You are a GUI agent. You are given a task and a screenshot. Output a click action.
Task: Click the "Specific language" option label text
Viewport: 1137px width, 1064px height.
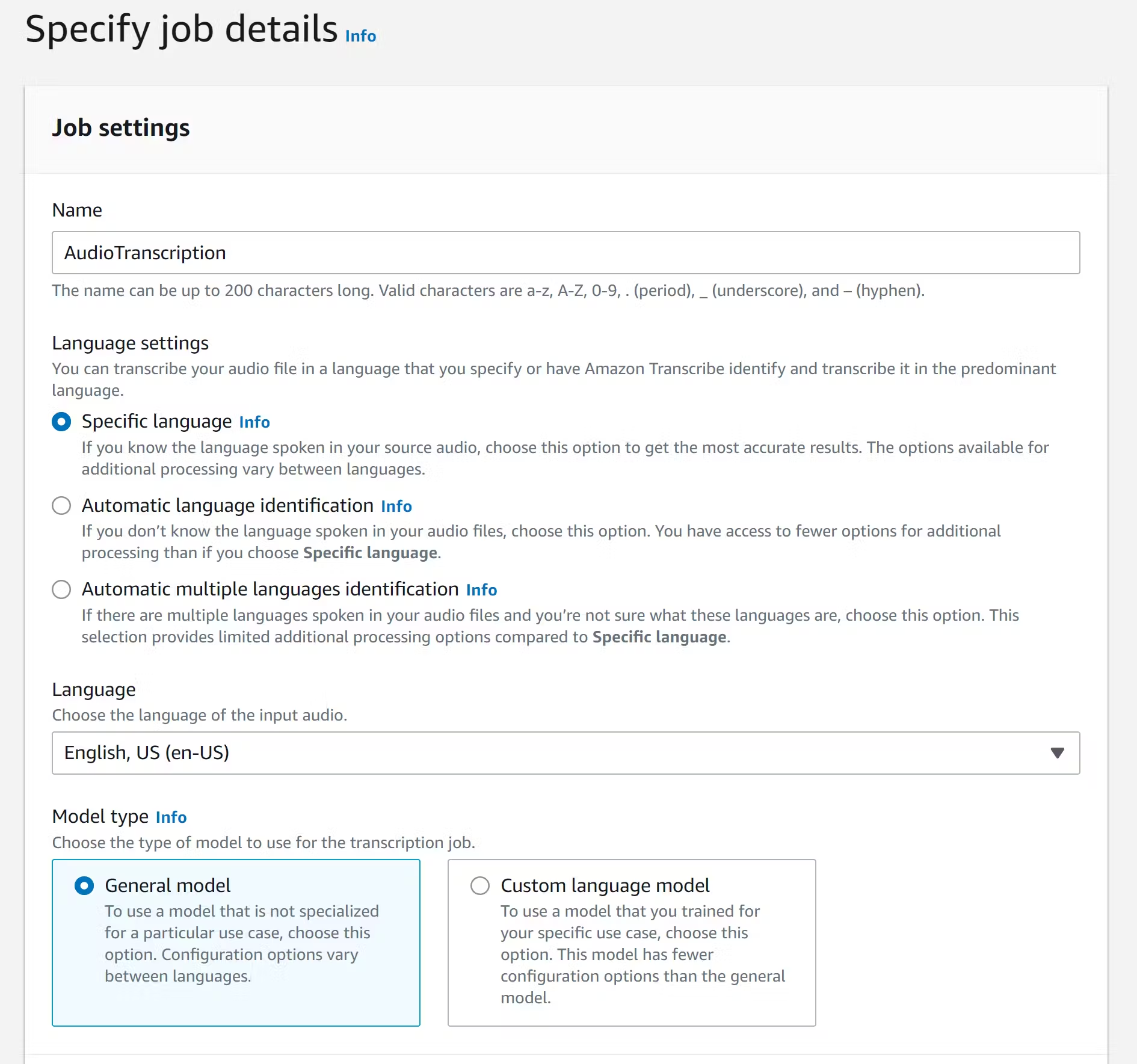(x=156, y=422)
